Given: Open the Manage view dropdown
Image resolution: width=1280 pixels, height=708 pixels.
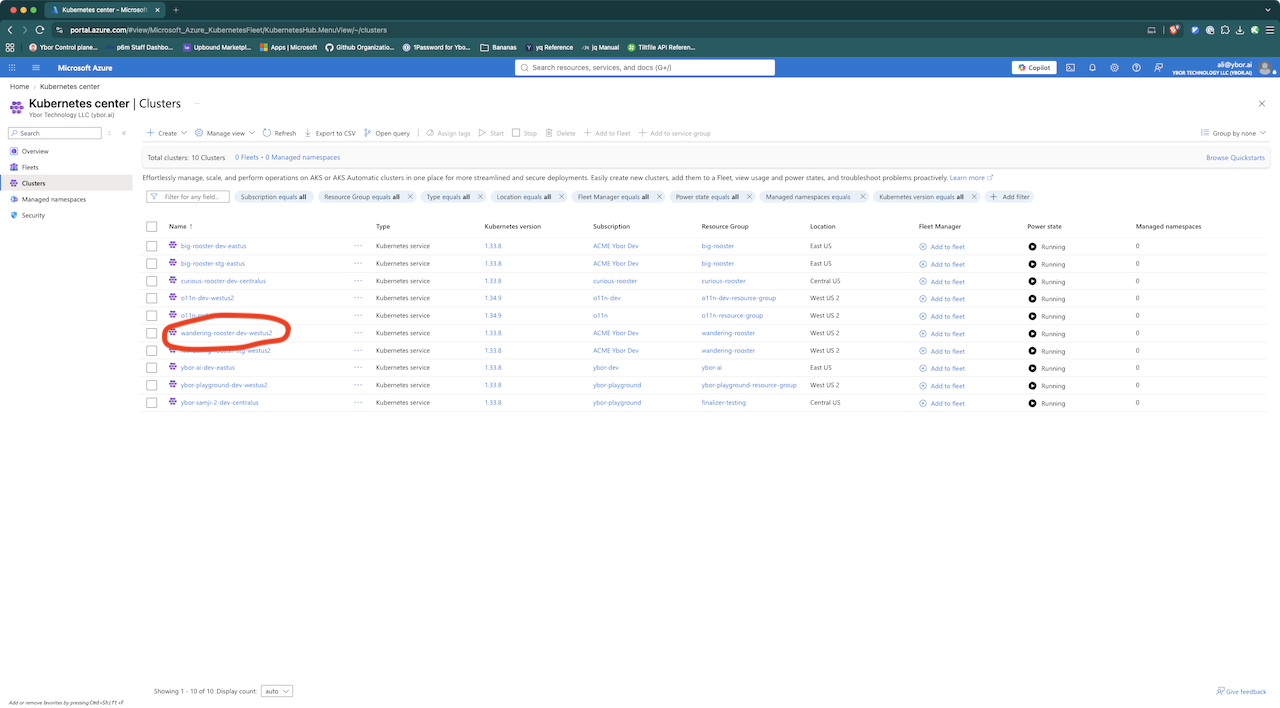Looking at the screenshot, I should pos(225,133).
